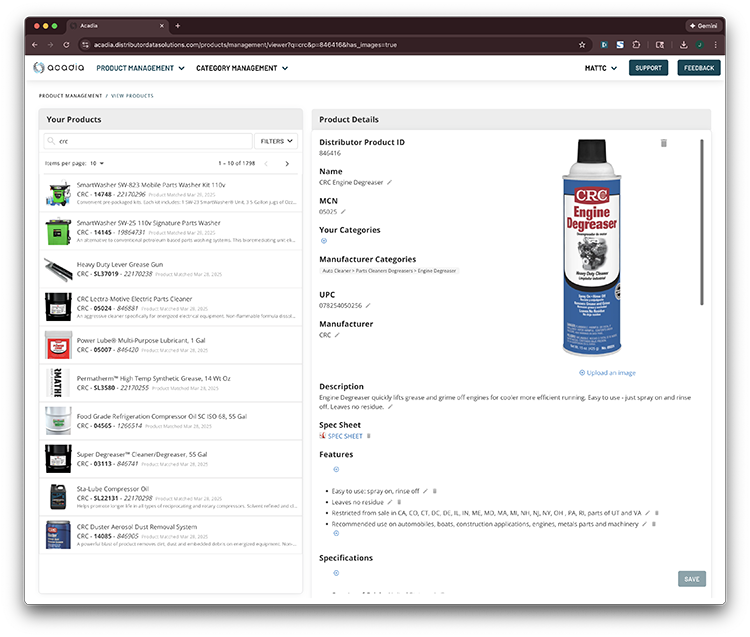Click the Product Details scrollbar
The width and height of the screenshot is (750, 637).
pyautogui.click(x=702, y=222)
